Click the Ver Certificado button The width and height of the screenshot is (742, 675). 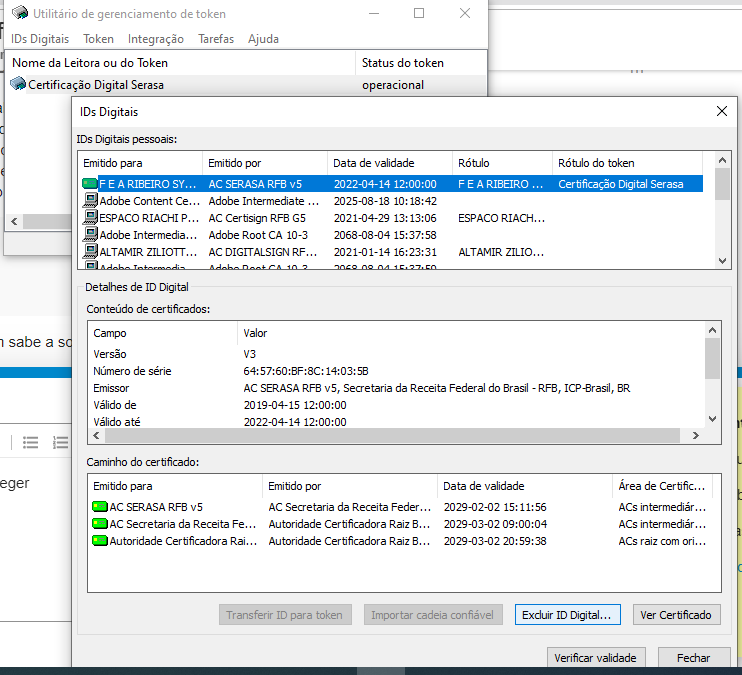click(676, 614)
